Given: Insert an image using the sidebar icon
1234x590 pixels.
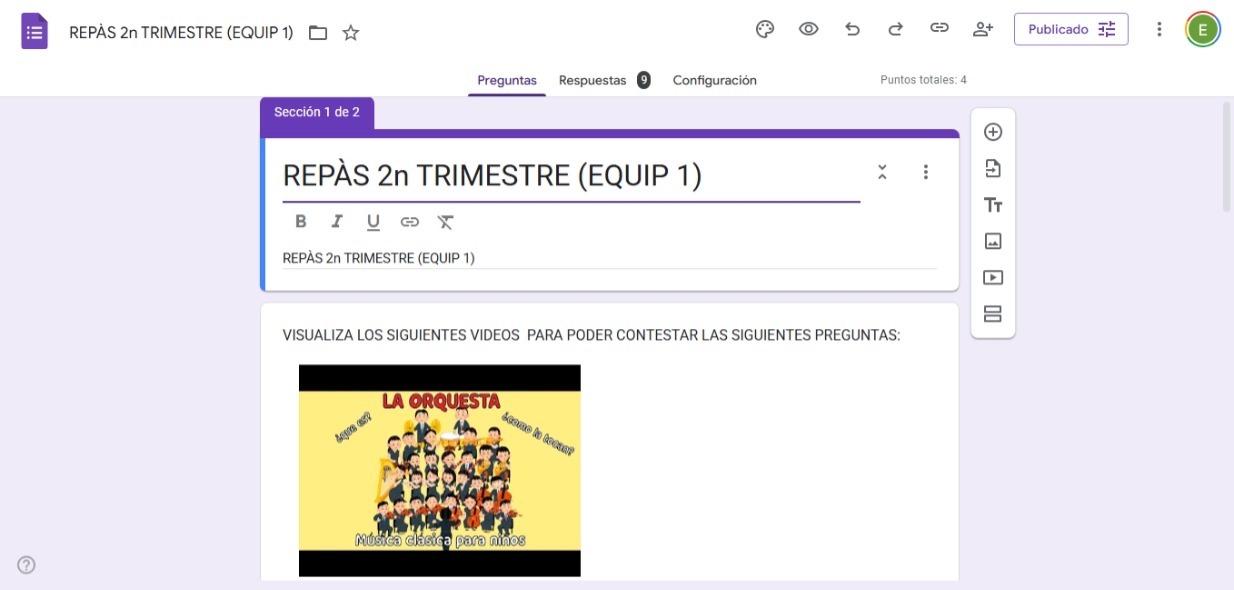Looking at the screenshot, I should coord(992,239).
